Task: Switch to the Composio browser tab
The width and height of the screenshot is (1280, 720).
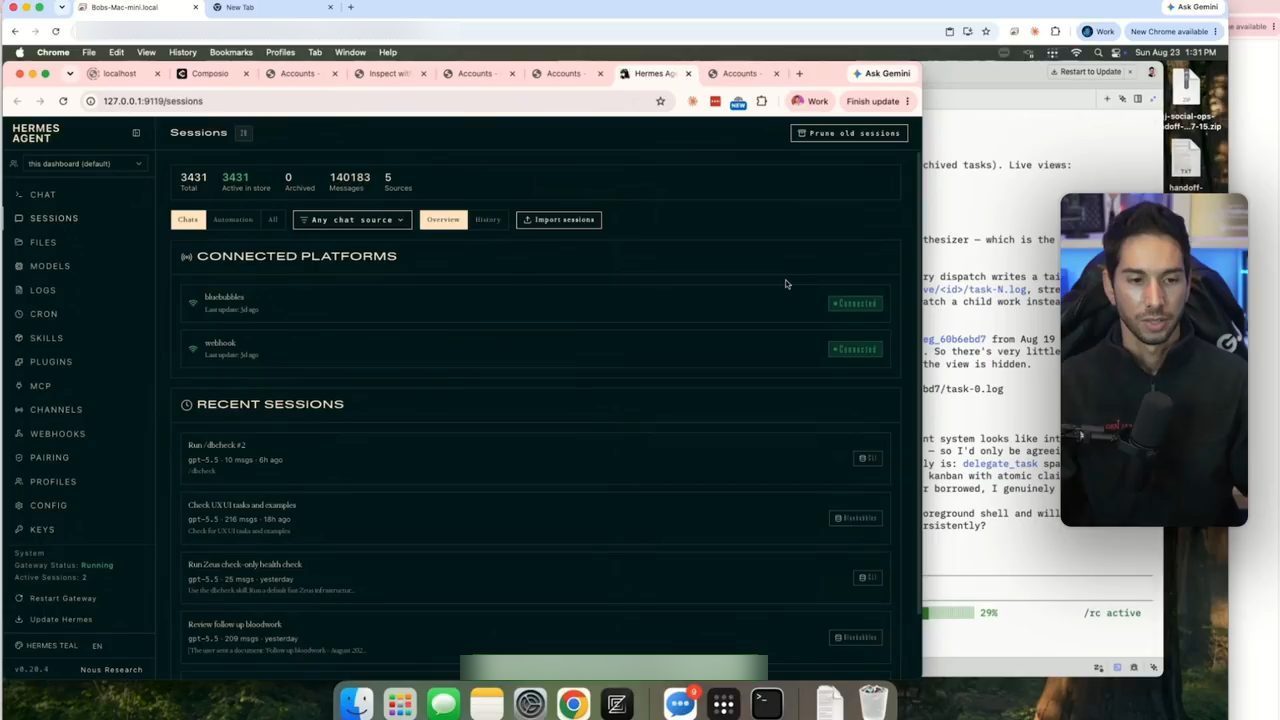Action: coord(209,73)
